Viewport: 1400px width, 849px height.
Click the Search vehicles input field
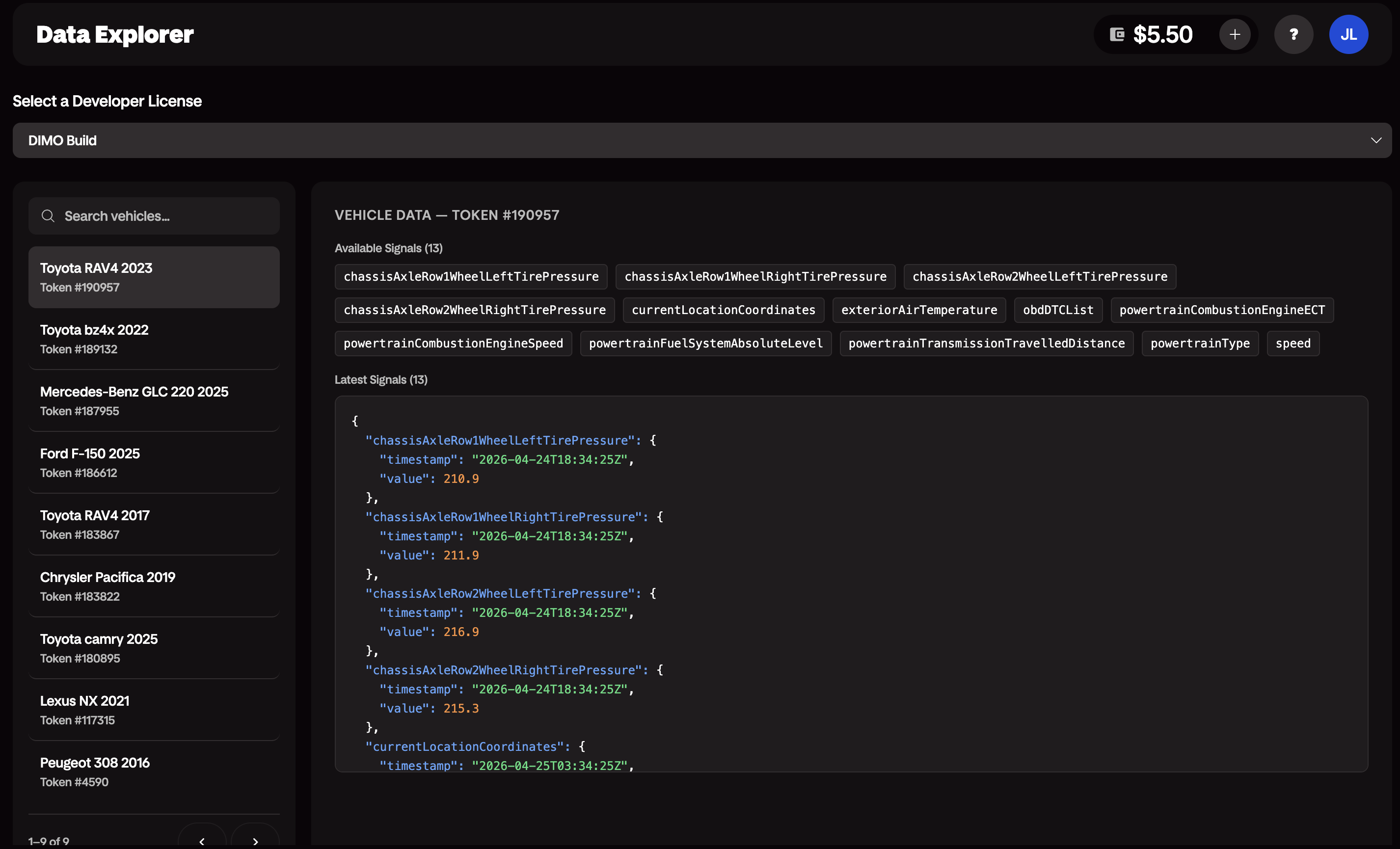coord(154,216)
